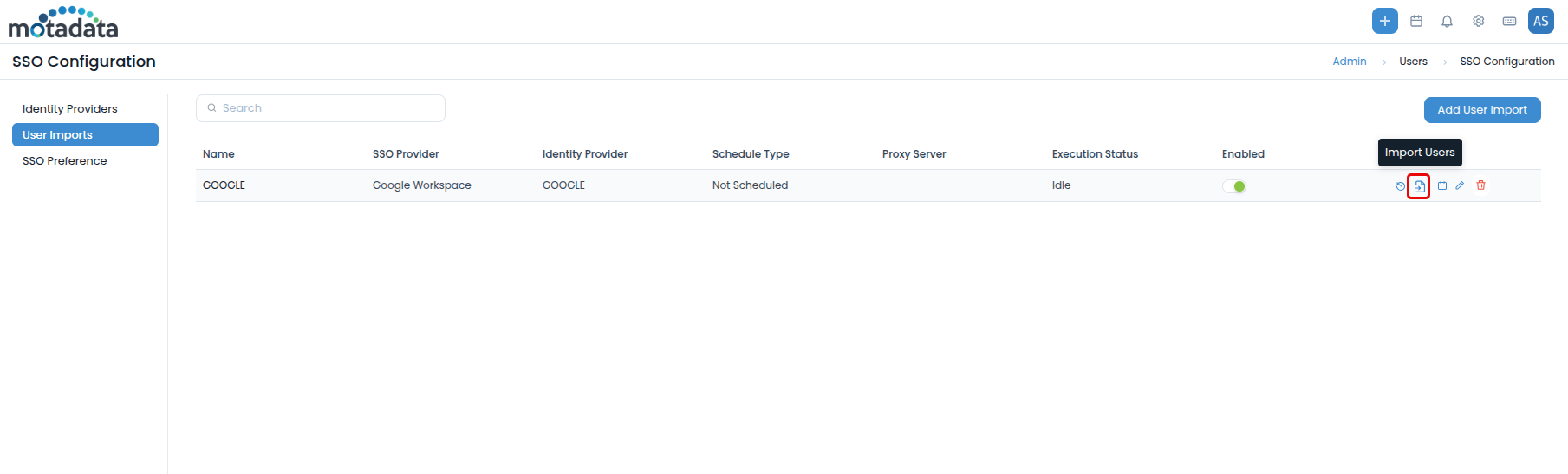Select the User Imports tab
This screenshot has width=1568, height=474.
pos(85,135)
